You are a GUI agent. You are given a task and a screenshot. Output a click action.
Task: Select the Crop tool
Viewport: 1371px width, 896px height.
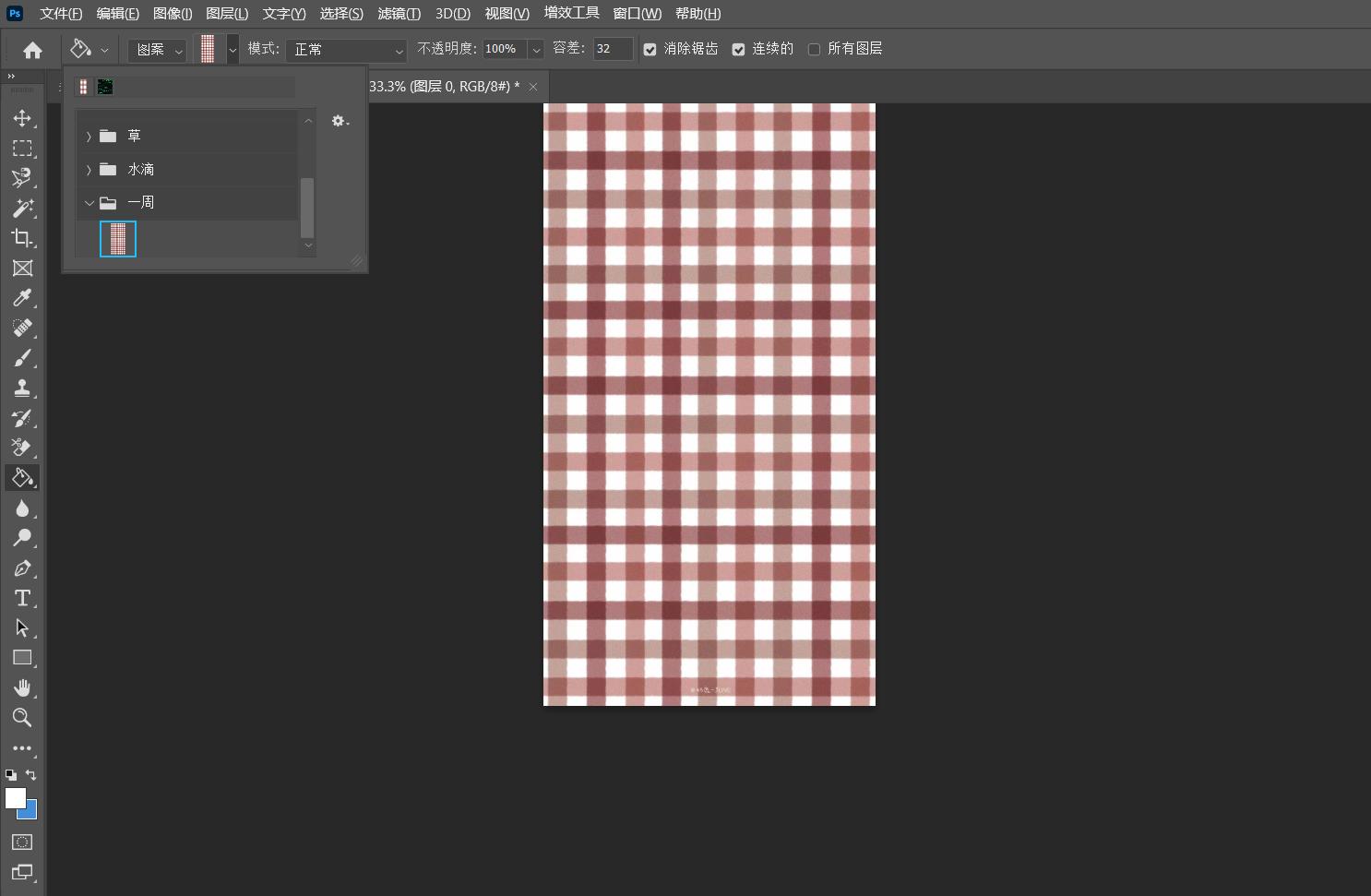tap(22, 238)
